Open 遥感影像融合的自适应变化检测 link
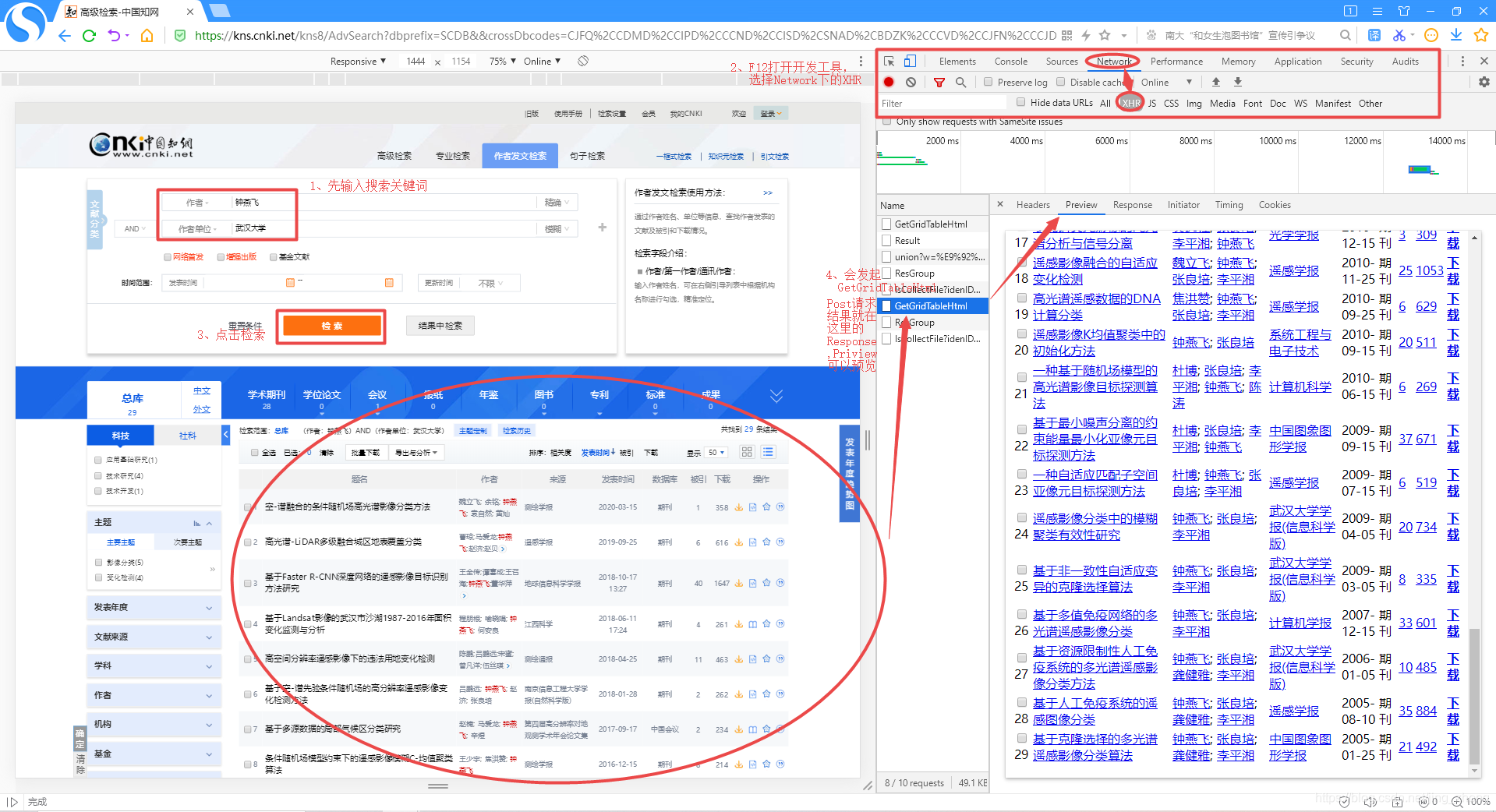 coord(1095,271)
